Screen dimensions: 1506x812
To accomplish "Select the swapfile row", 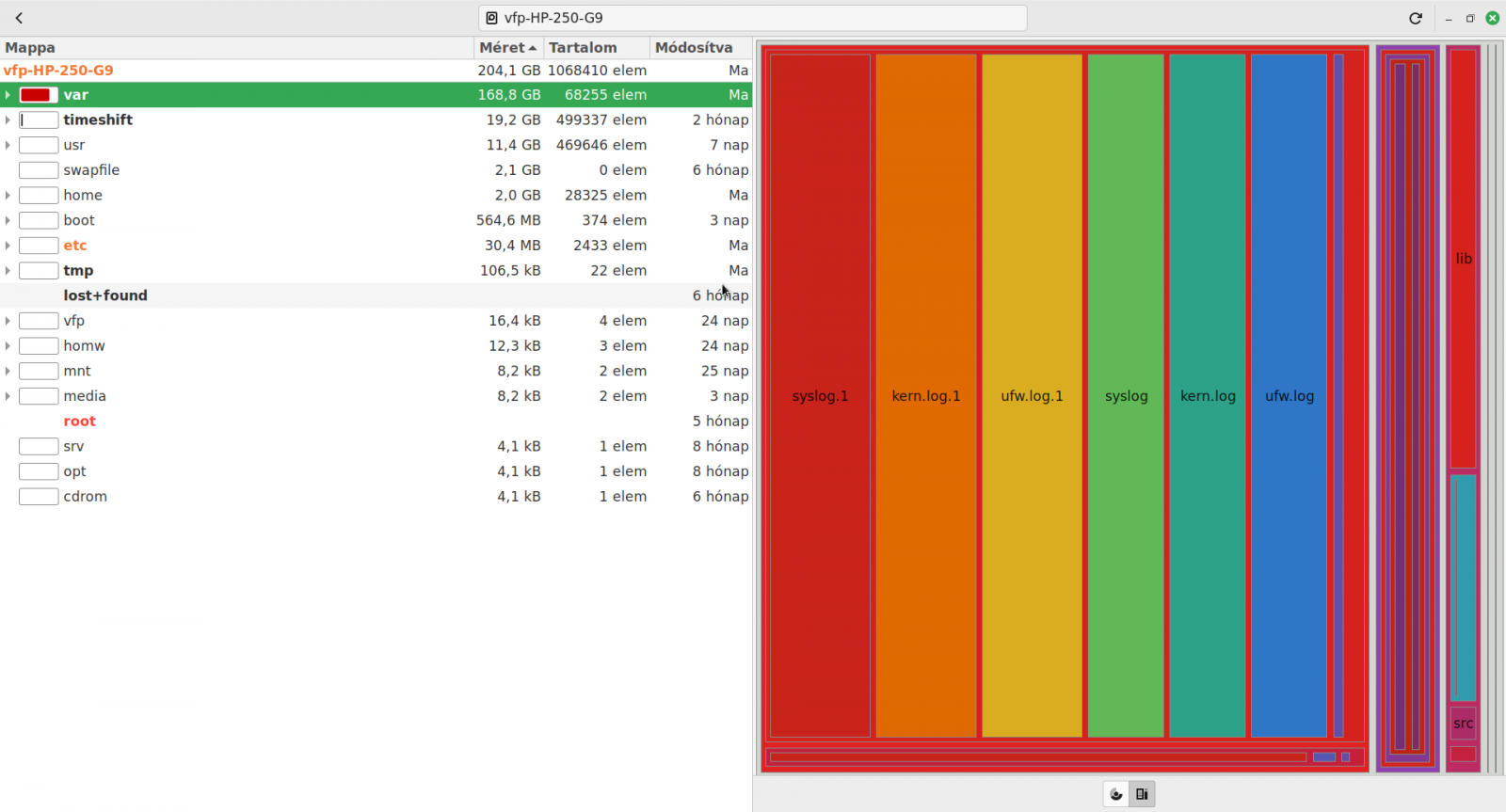I will (x=376, y=170).
